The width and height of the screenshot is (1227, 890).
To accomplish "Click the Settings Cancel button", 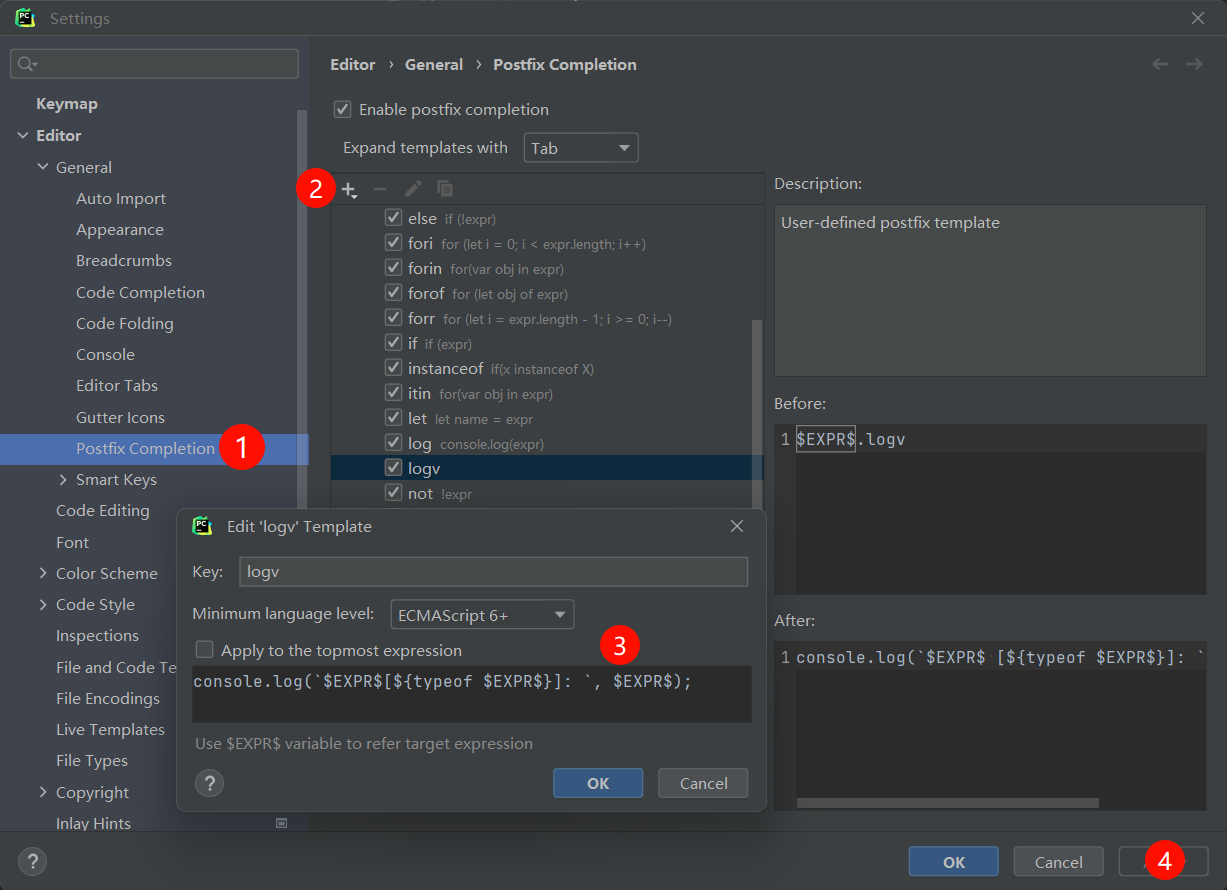I will (x=1058, y=862).
